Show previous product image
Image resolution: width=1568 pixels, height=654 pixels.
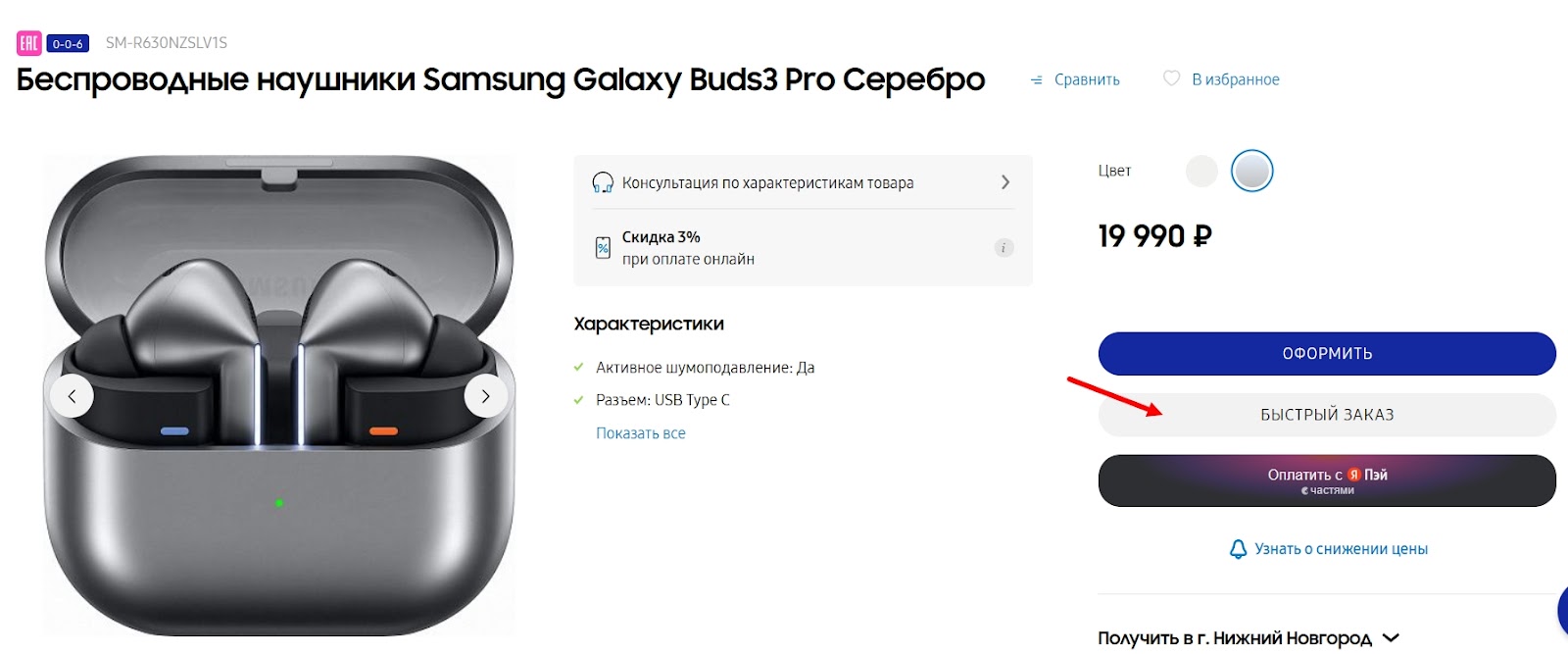tap(72, 397)
